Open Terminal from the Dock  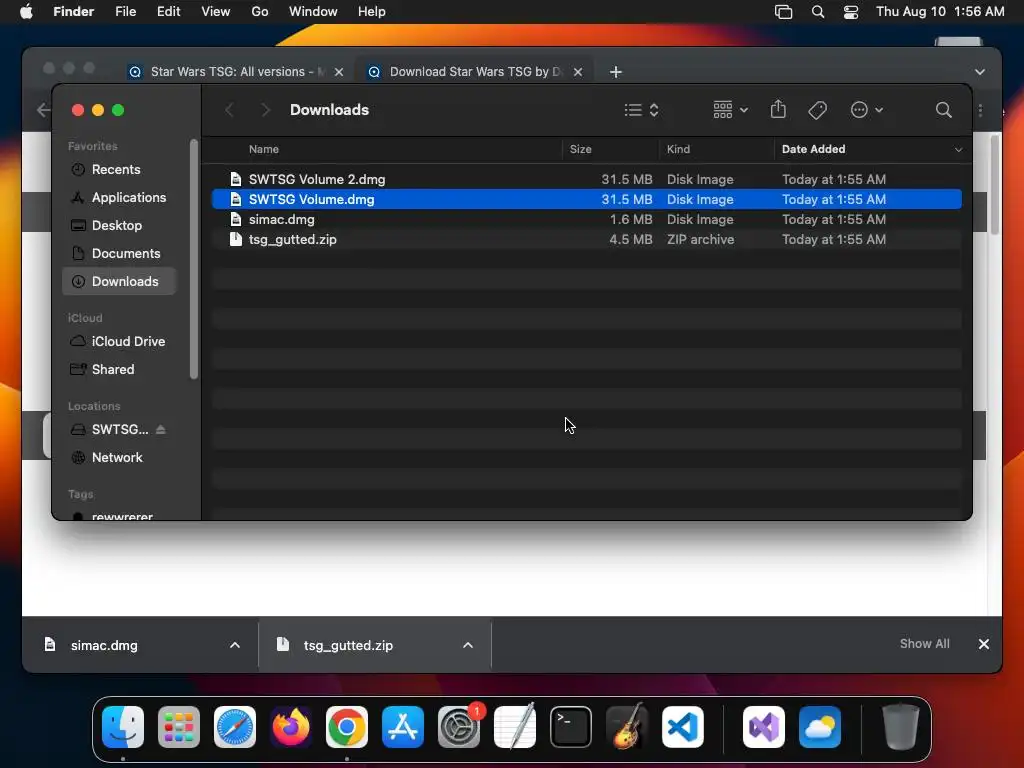(x=571, y=726)
